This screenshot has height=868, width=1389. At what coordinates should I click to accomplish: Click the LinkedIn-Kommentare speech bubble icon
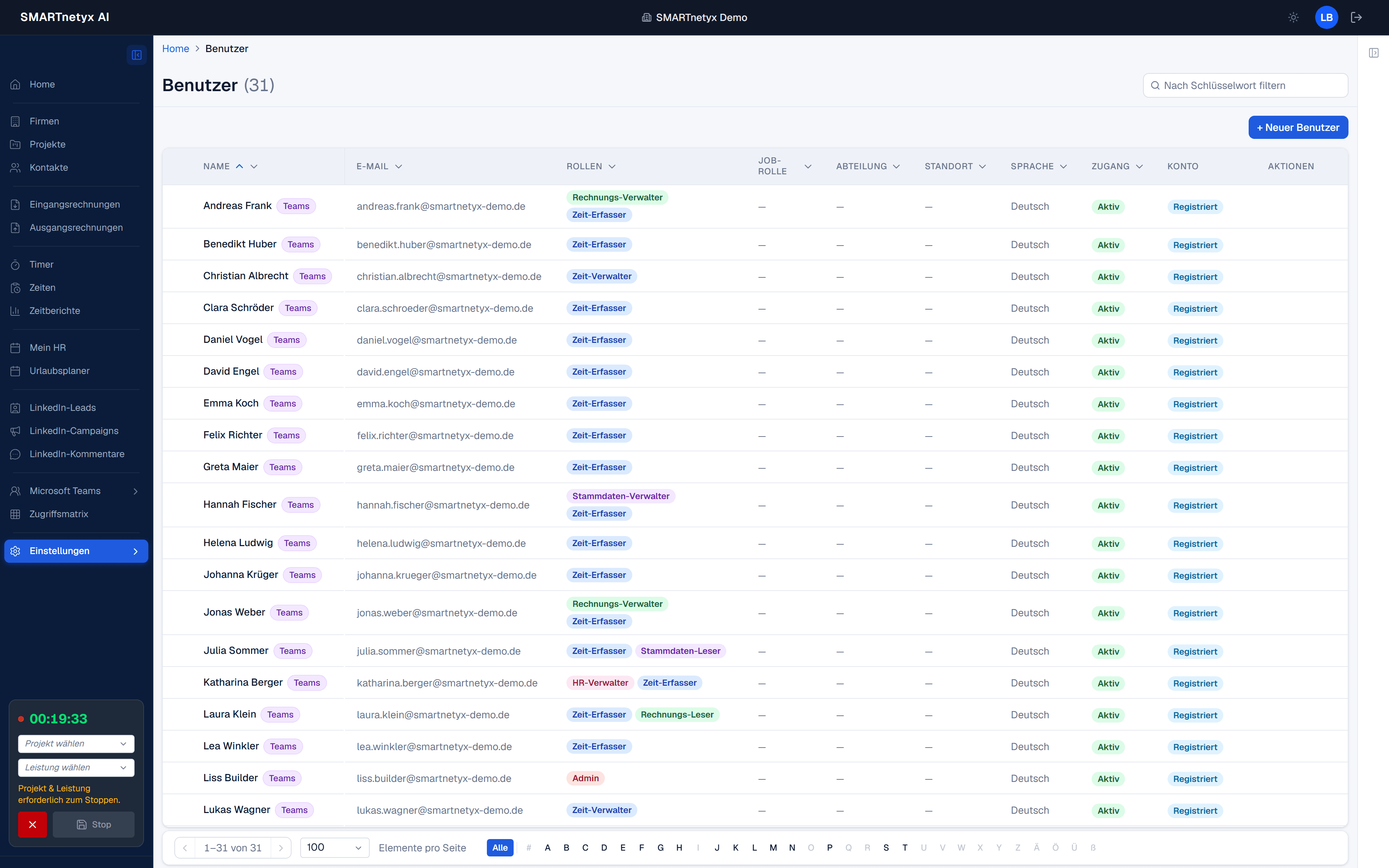pos(16,454)
